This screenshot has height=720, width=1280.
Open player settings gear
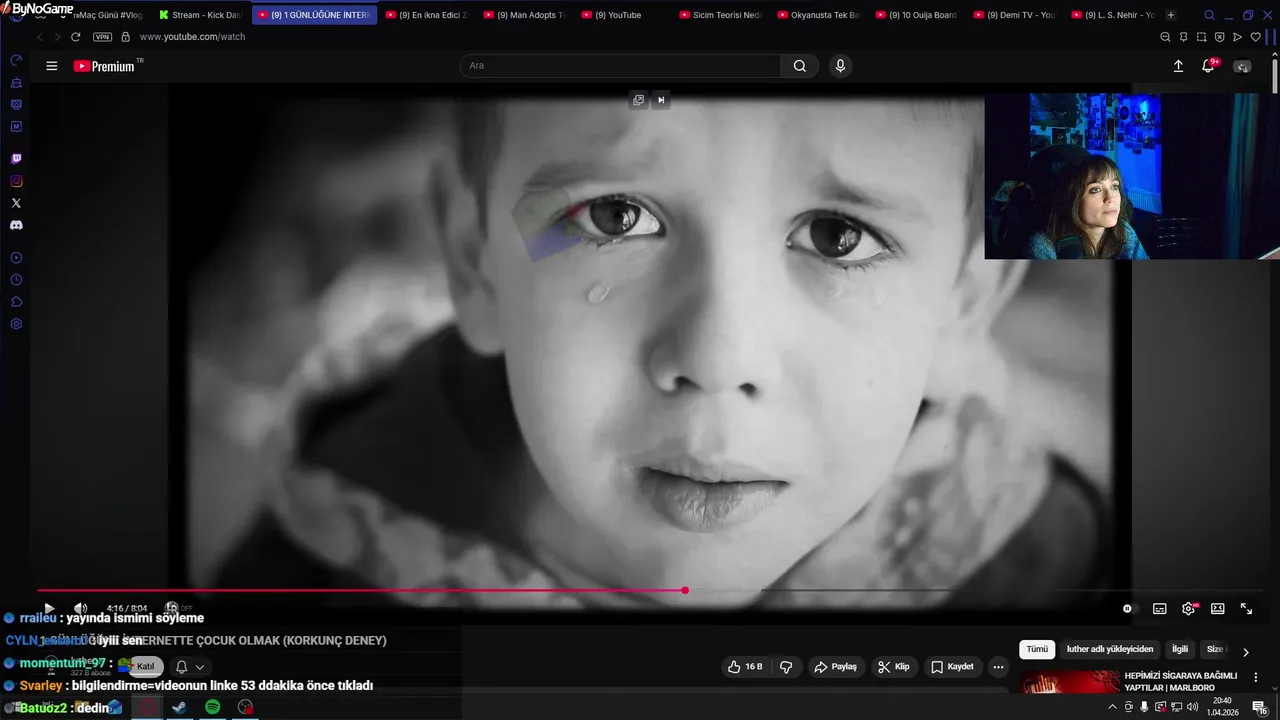[x=1188, y=608]
